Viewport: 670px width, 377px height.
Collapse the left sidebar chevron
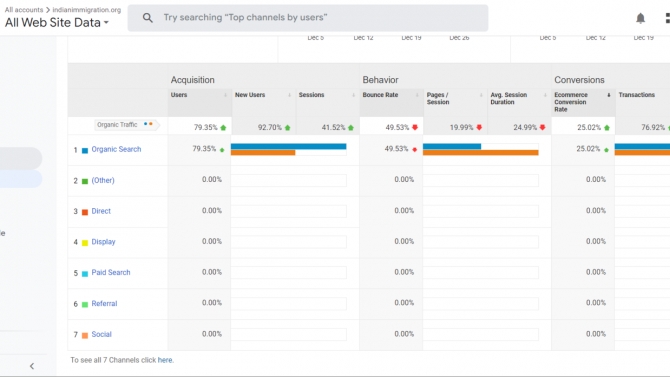(32, 366)
